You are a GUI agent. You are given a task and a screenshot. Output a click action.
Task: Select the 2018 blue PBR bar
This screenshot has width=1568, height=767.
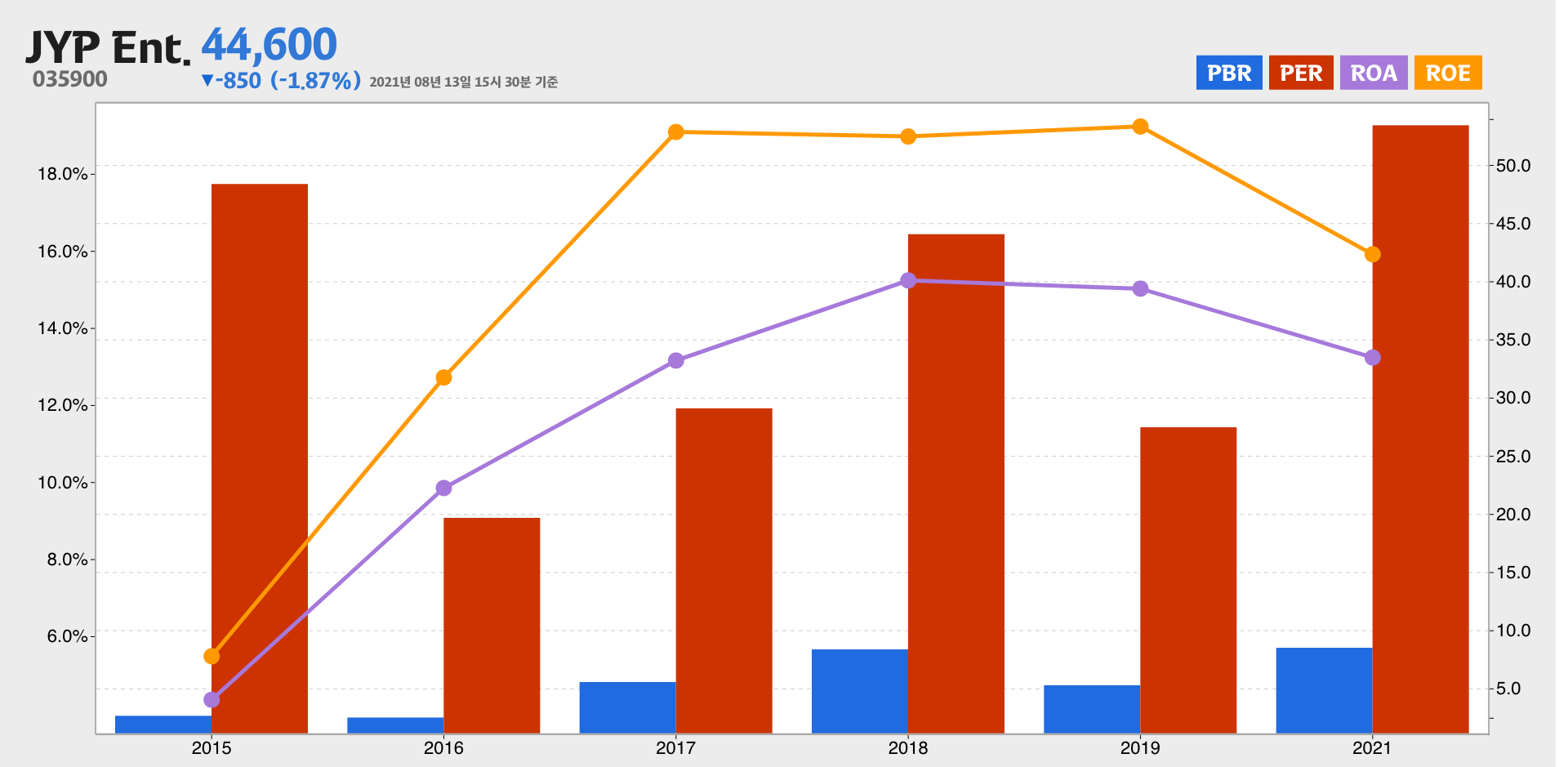(860, 691)
